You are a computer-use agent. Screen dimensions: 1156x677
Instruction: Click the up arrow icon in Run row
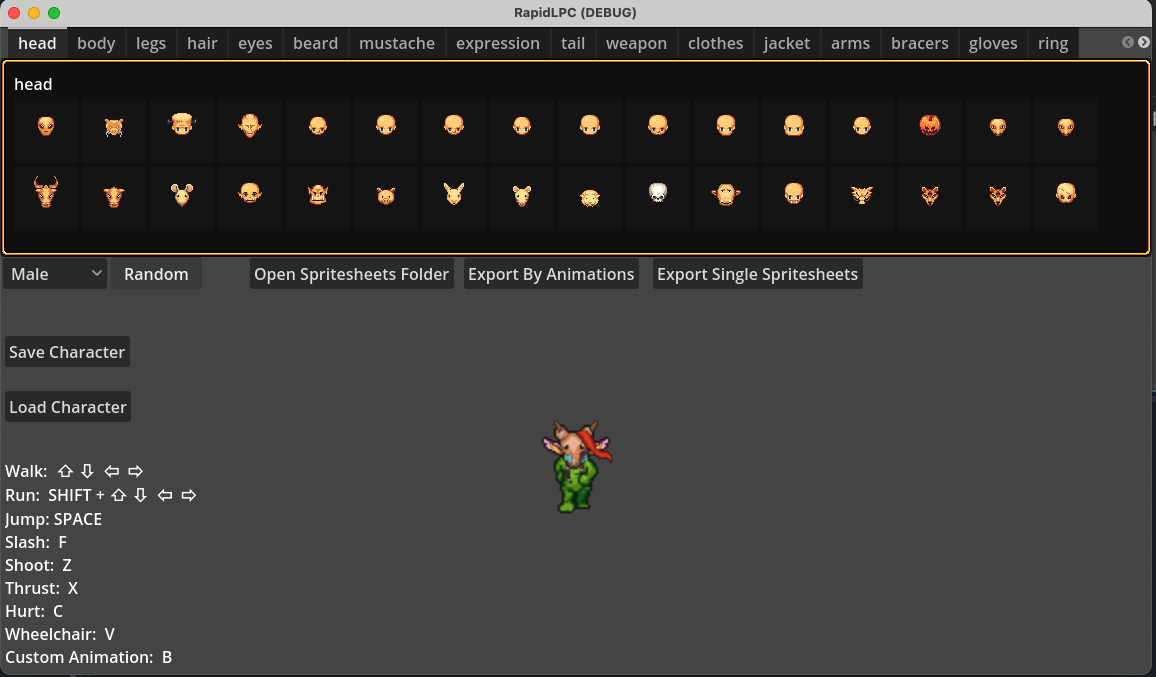119,495
